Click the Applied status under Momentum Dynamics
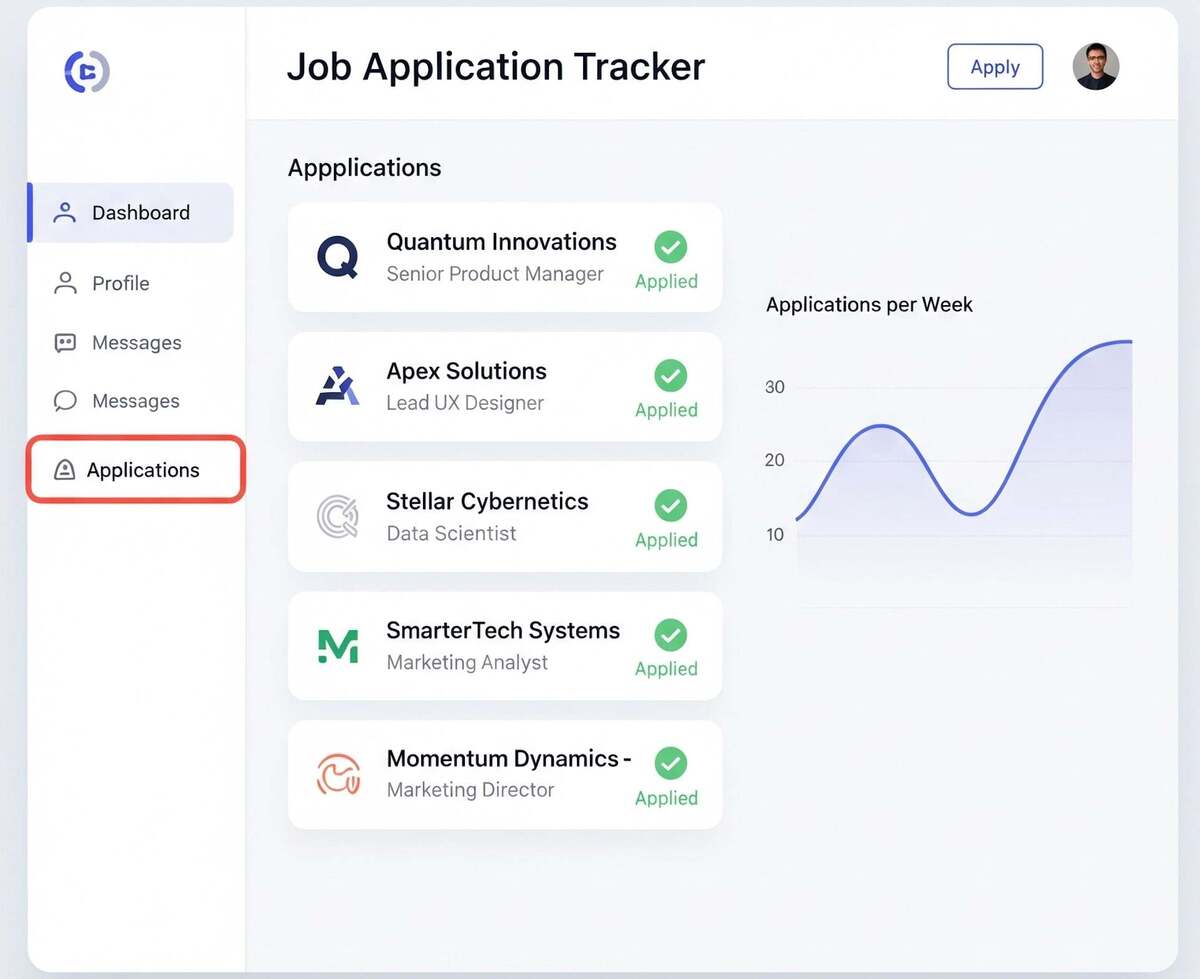 [x=666, y=798]
